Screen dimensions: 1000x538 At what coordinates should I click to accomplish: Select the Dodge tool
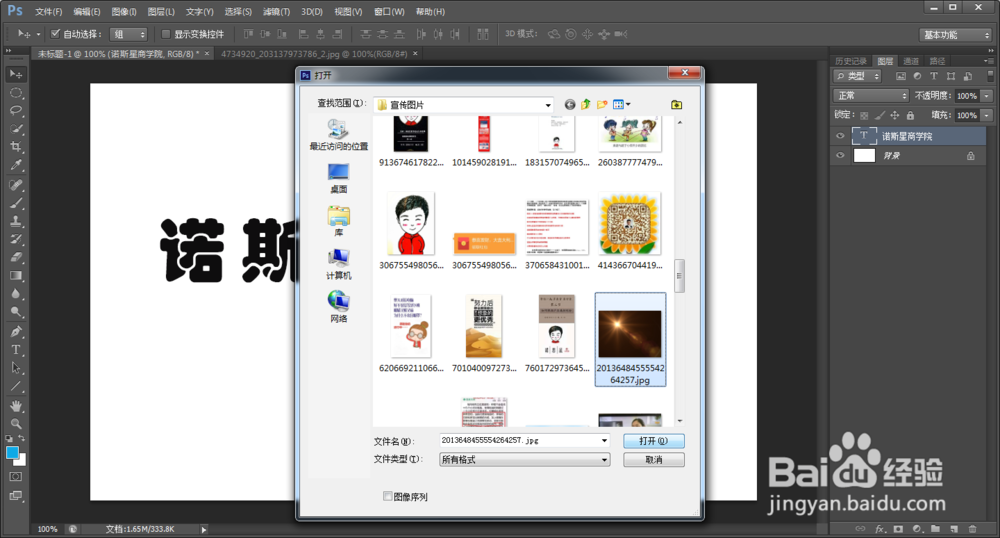16,312
